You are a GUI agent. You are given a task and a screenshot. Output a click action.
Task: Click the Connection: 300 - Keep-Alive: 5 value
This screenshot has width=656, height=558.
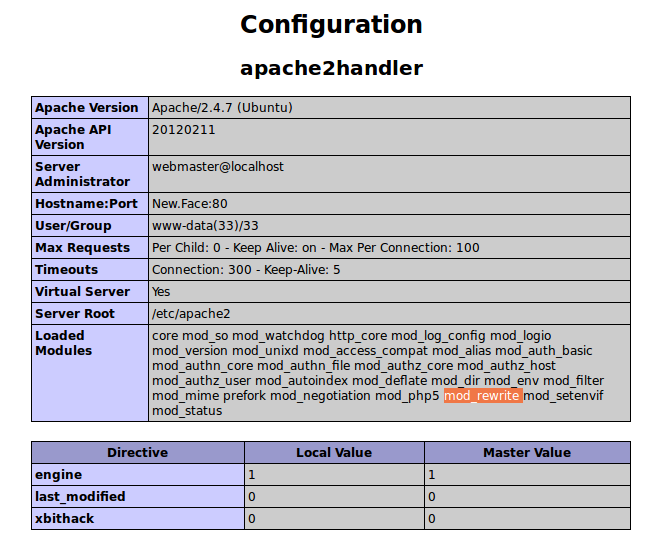246,270
